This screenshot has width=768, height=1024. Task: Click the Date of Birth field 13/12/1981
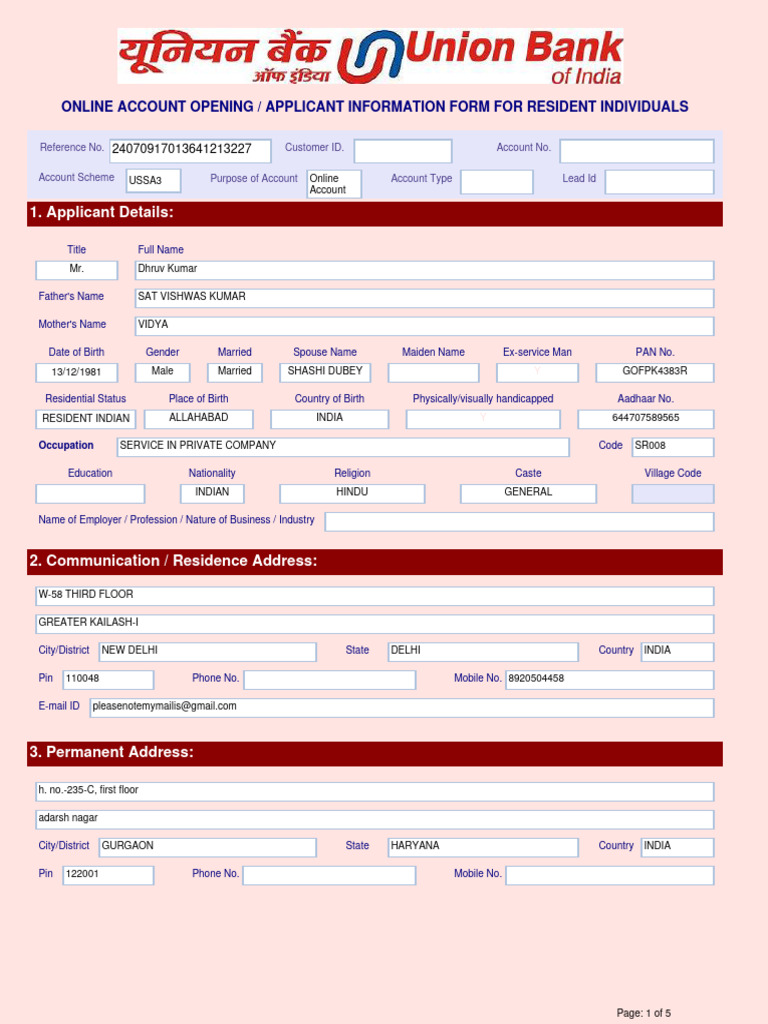pos(76,372)
